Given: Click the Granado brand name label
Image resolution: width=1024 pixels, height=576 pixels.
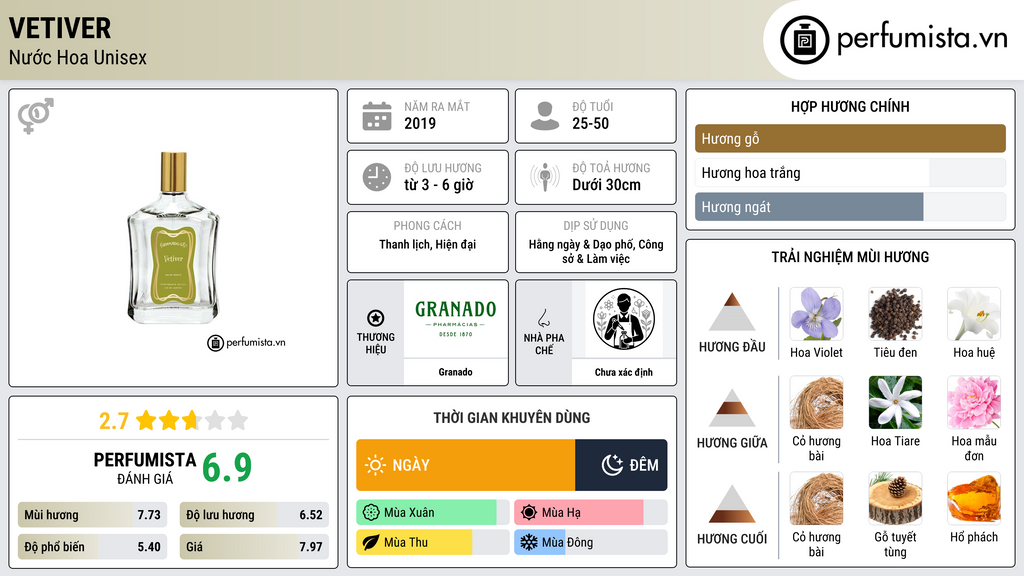Looking at the screenshot, I should tap(455, 372).
